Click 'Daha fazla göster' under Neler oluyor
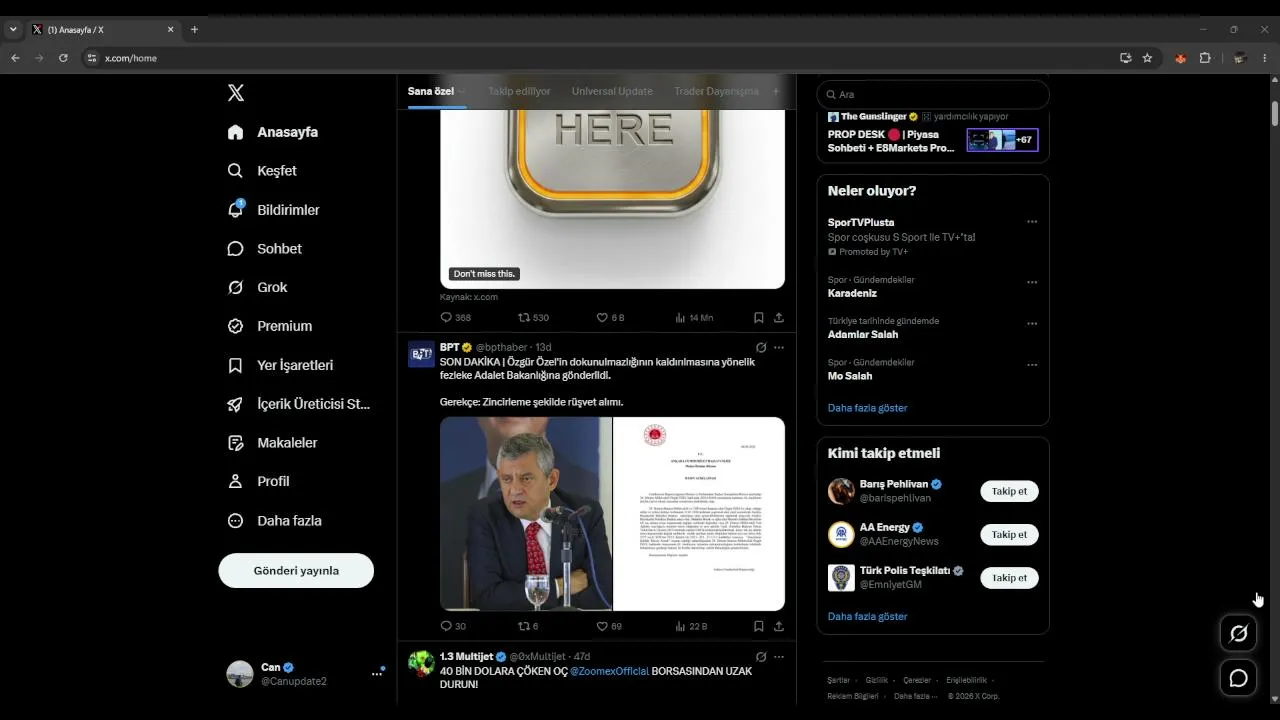Viewport: 1280px width, 720px height. point(868,408)
